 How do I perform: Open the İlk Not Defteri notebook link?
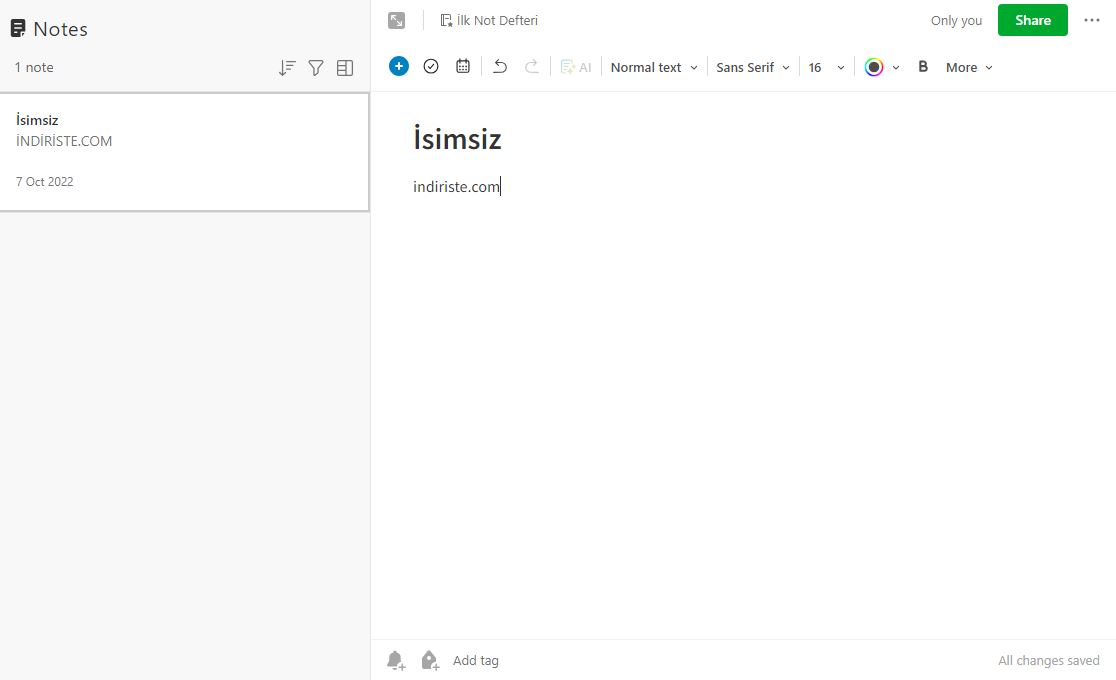point(489,21)
